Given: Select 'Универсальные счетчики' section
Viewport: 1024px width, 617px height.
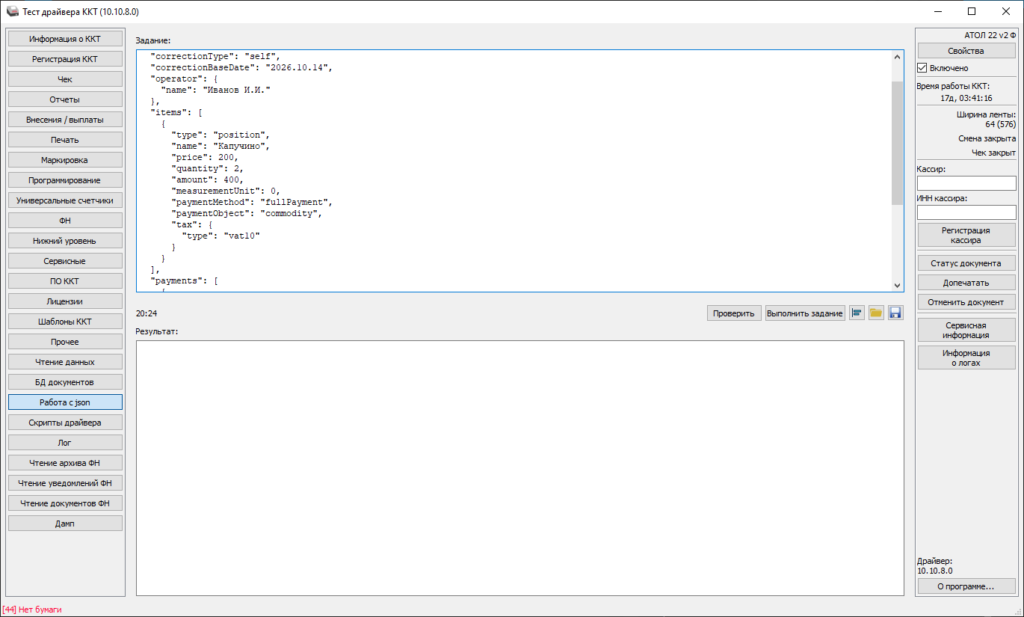Looking at the screenshot, I should [x=65, y=201].
